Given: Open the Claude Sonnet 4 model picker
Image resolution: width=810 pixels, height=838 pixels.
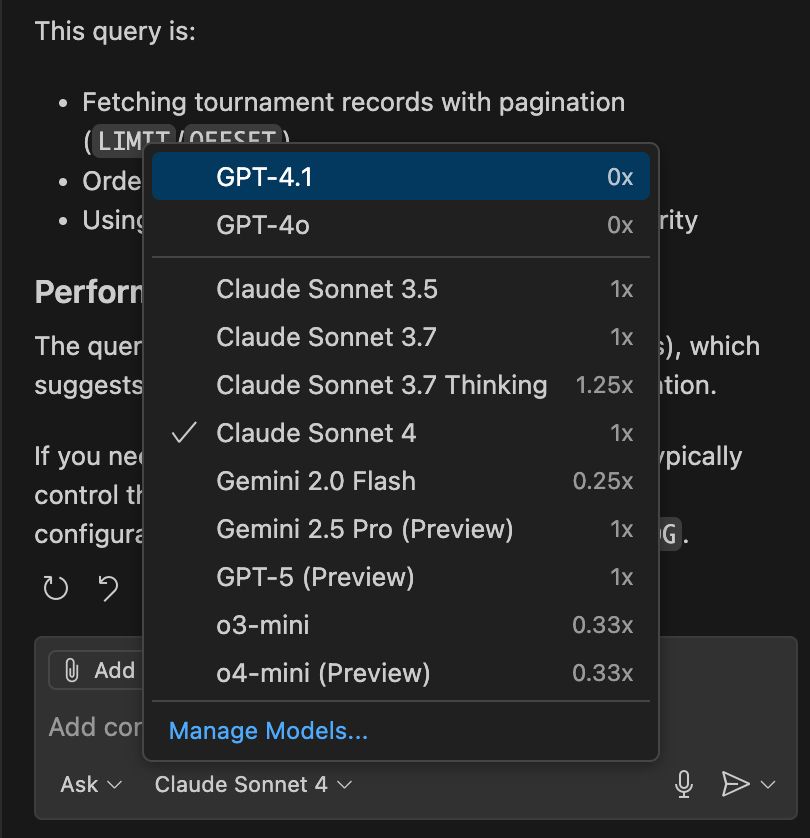Looking at the screenshot, I should tap(253, 785).
